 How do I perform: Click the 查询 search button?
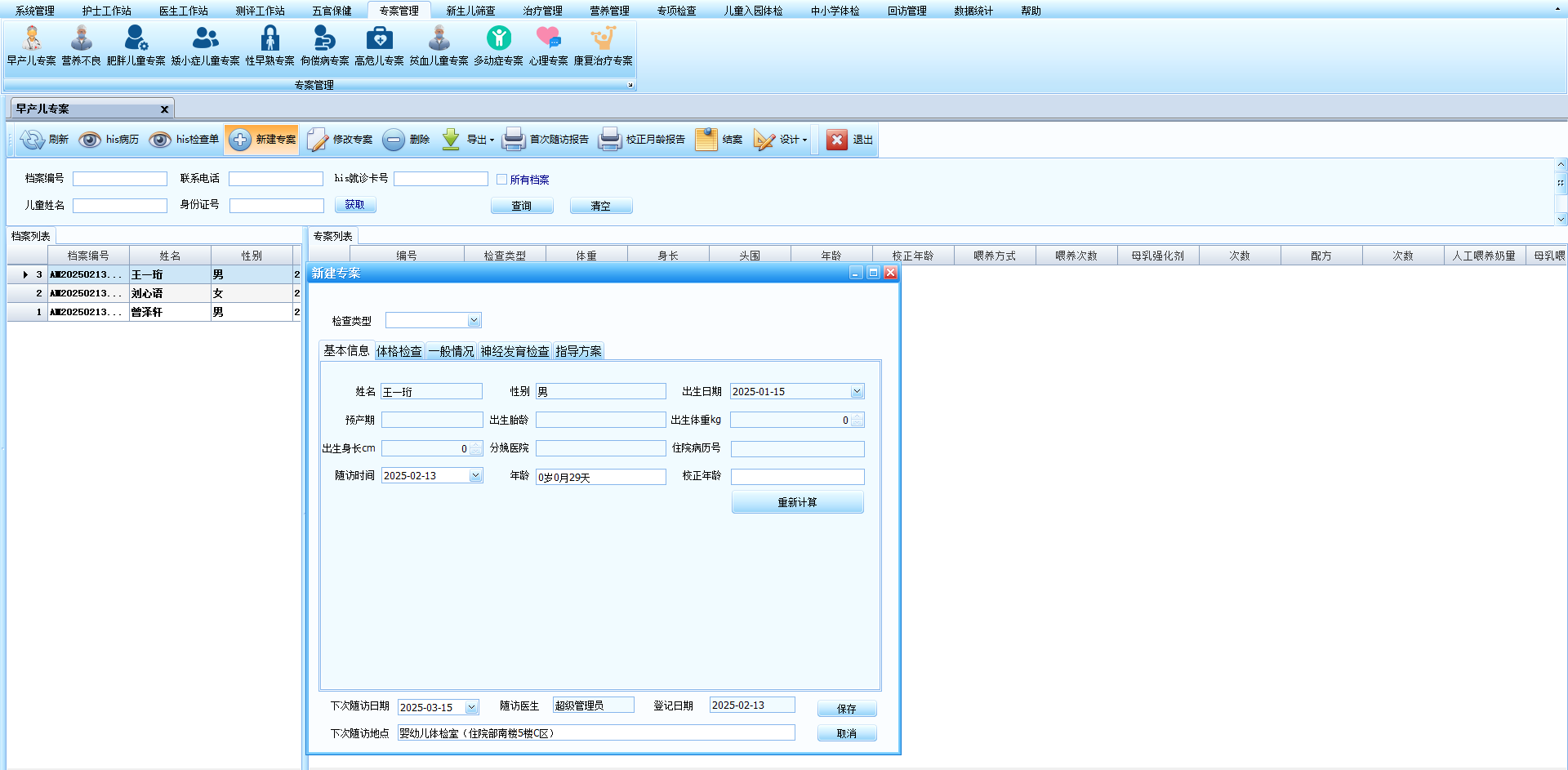[x=522, y=206]
